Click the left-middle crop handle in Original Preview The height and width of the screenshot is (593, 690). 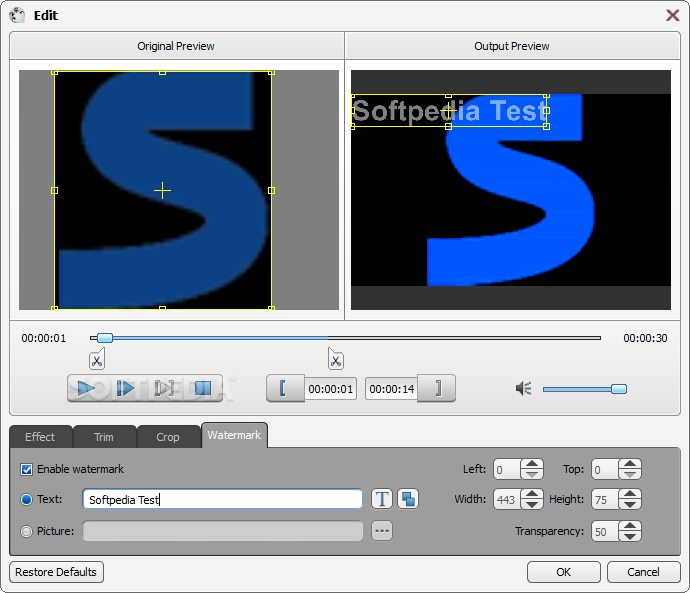(55, 190)
